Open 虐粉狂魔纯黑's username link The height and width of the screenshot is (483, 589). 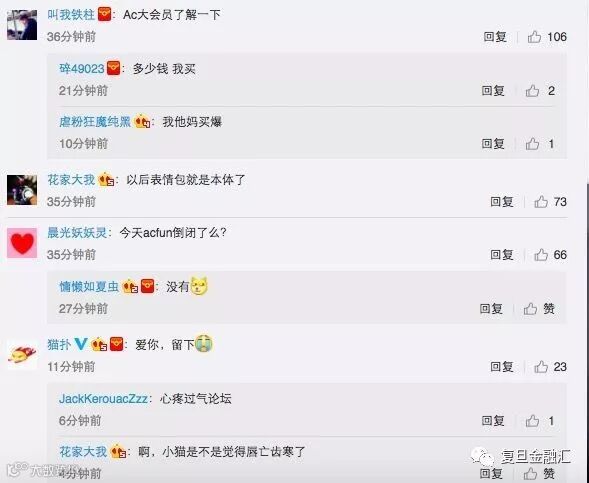pyautogui.click(x=95, y=122)
